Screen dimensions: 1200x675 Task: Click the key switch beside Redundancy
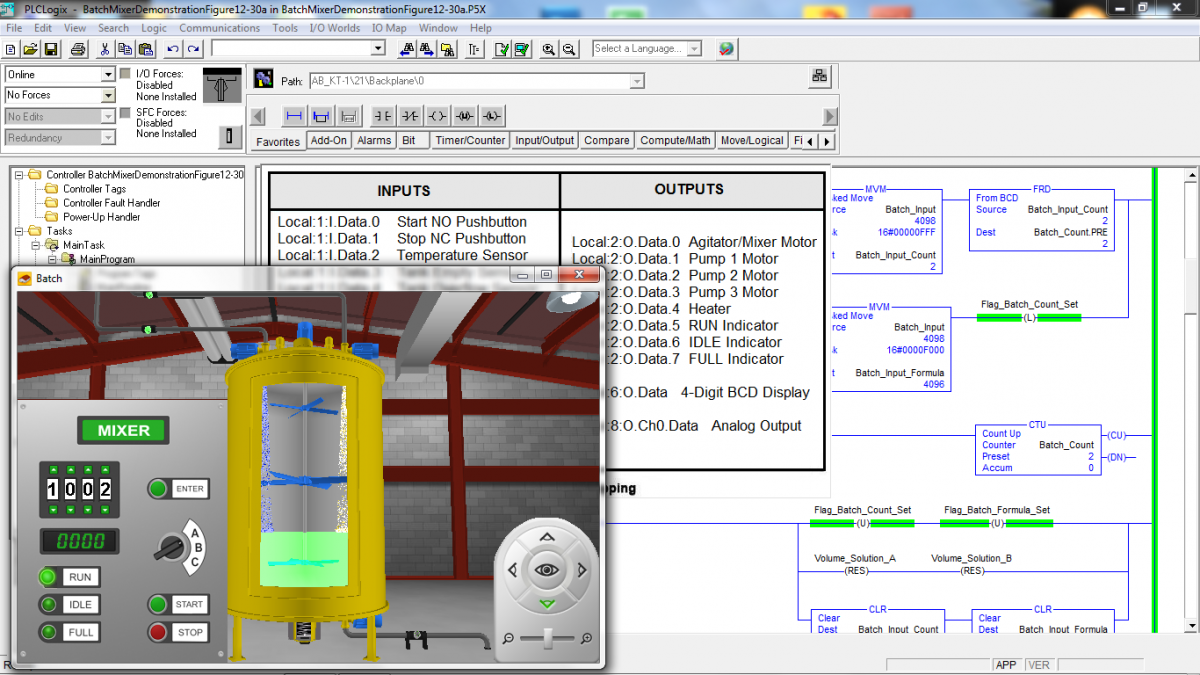coord(230,136)
